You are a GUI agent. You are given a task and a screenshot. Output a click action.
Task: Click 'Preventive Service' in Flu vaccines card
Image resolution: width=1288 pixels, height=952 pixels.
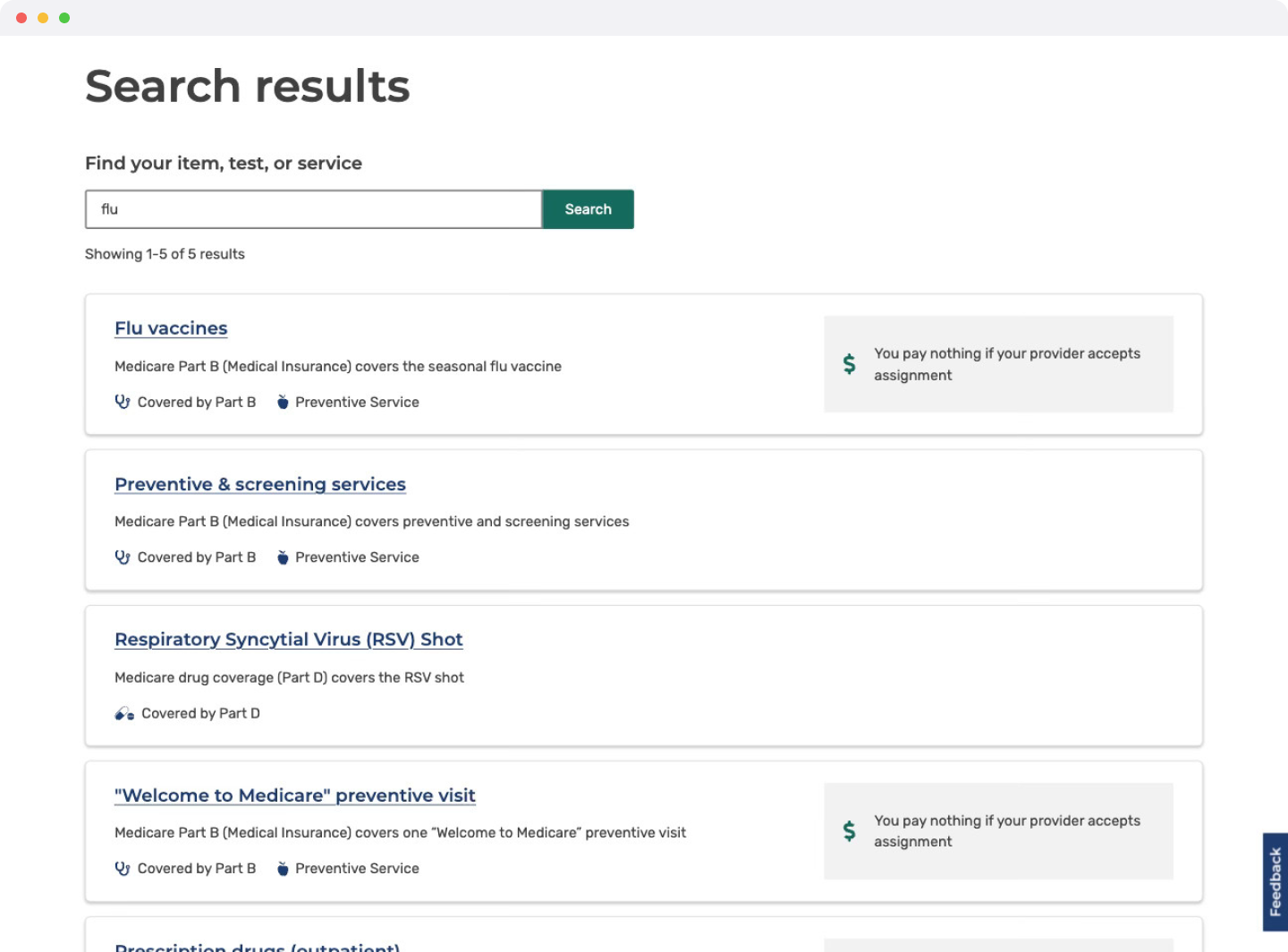[x=357, y=403]
